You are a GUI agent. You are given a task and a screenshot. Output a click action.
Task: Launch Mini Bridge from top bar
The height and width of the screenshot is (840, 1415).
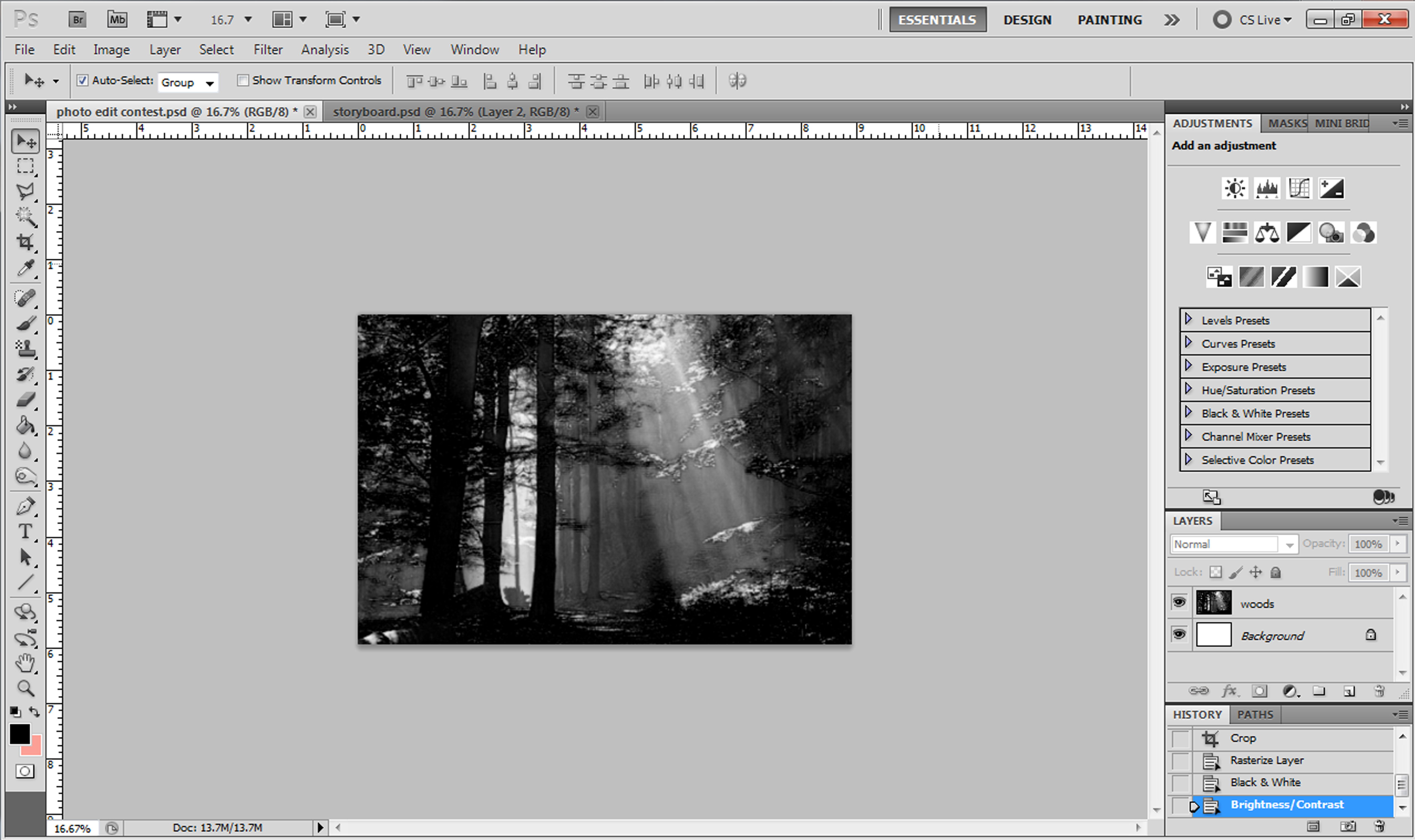117,20
